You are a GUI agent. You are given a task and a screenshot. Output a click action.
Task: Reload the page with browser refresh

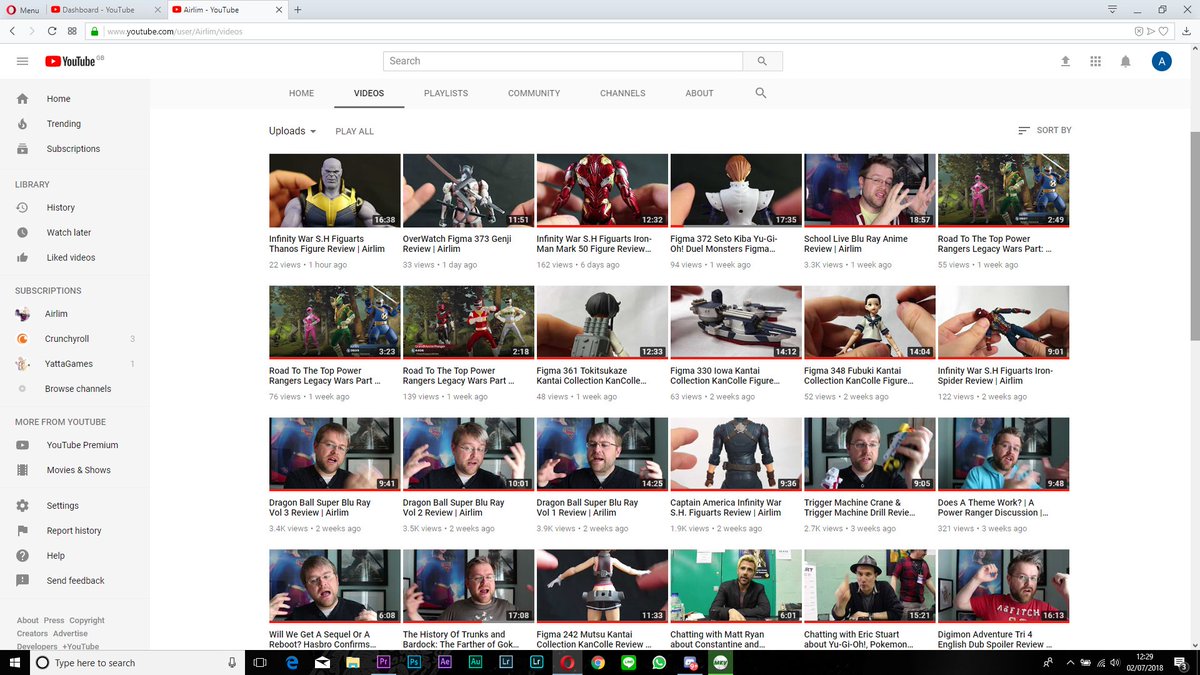(52, 31)
